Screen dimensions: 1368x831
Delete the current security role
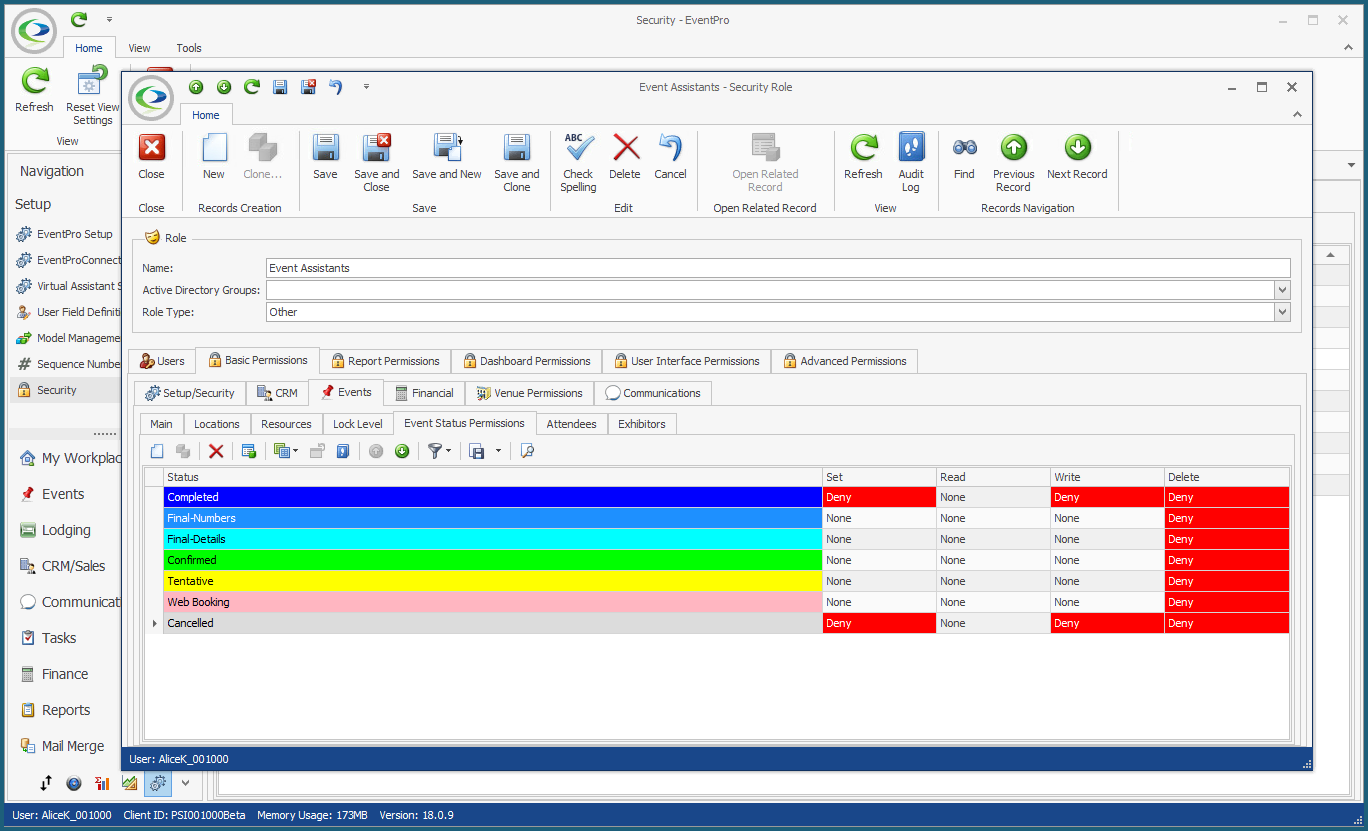(x=625, y=157)
